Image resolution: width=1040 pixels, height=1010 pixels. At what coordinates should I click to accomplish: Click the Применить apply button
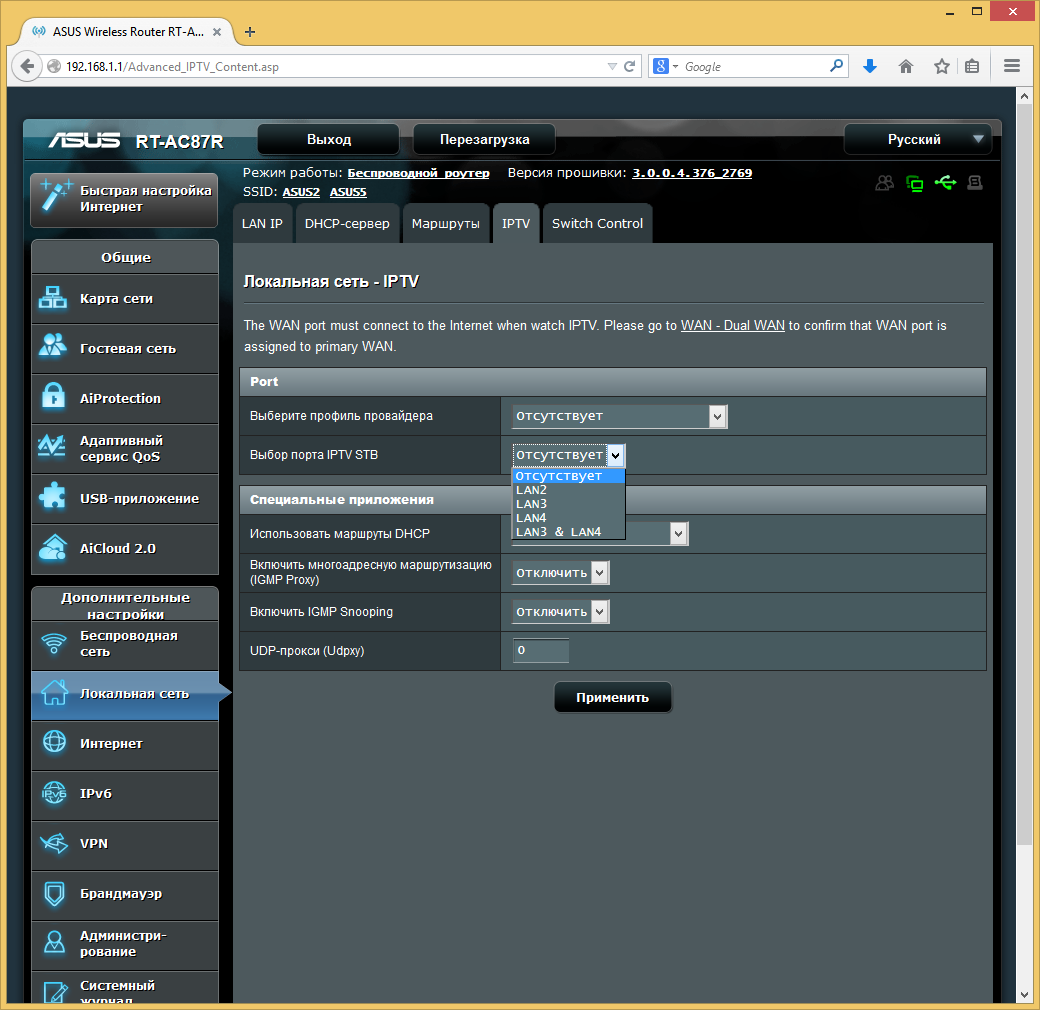pyautogui.click(x=612, y=697)
